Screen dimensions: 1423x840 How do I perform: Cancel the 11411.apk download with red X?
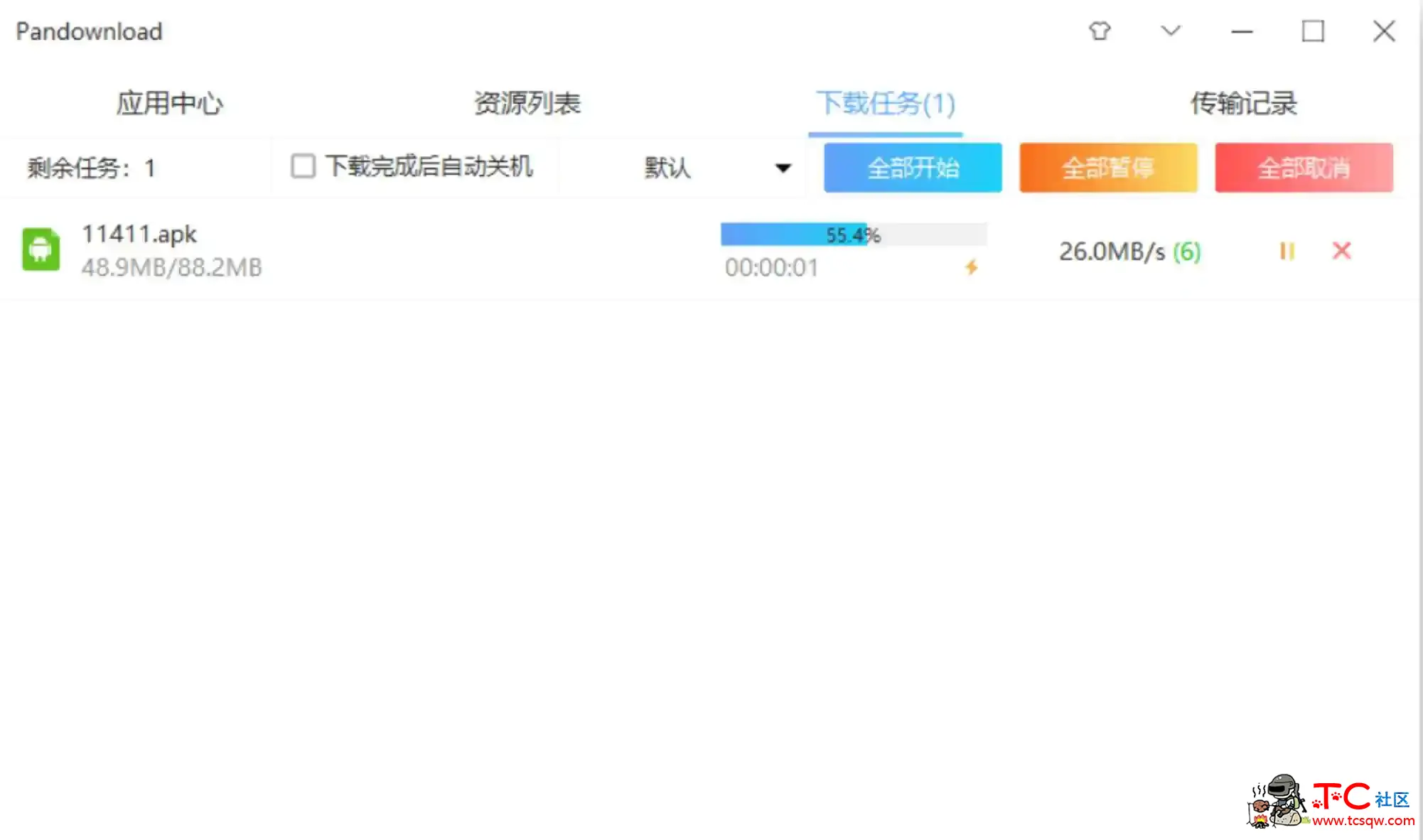pyautogui.click(x=1341, y=250)
